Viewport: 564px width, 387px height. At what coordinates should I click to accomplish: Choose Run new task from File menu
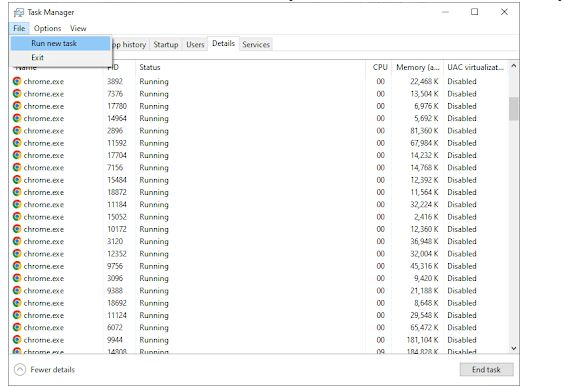[60, 43]
